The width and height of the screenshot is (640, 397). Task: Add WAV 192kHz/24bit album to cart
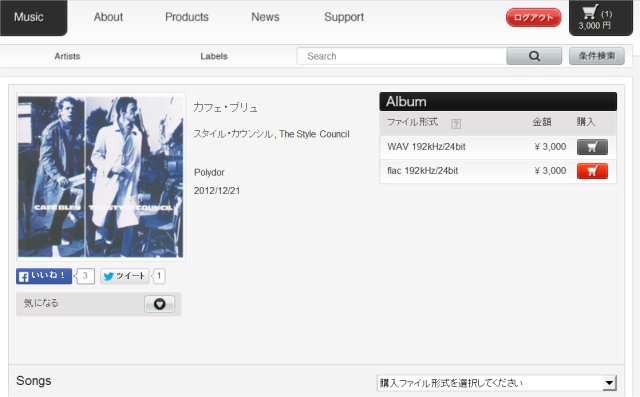pyautogui.click(x=592, y=147)
